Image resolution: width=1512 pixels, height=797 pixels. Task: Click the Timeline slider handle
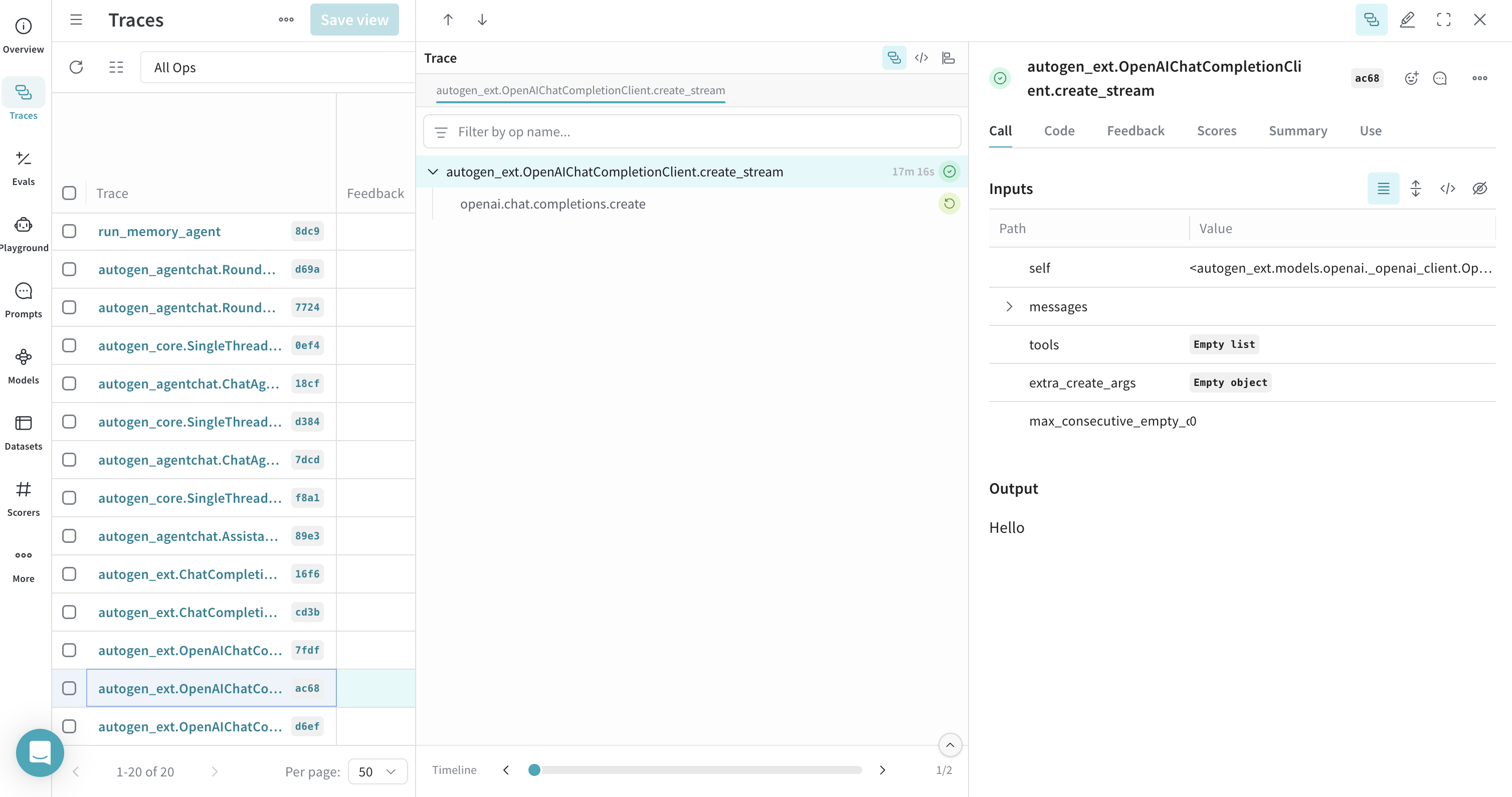point(534,770)
